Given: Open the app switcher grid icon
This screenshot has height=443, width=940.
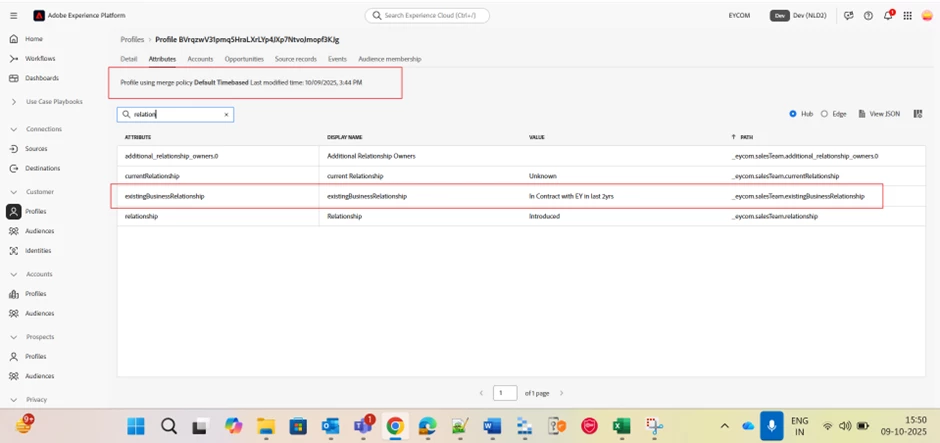Looking at the screenshot, I should coord(908,16).
